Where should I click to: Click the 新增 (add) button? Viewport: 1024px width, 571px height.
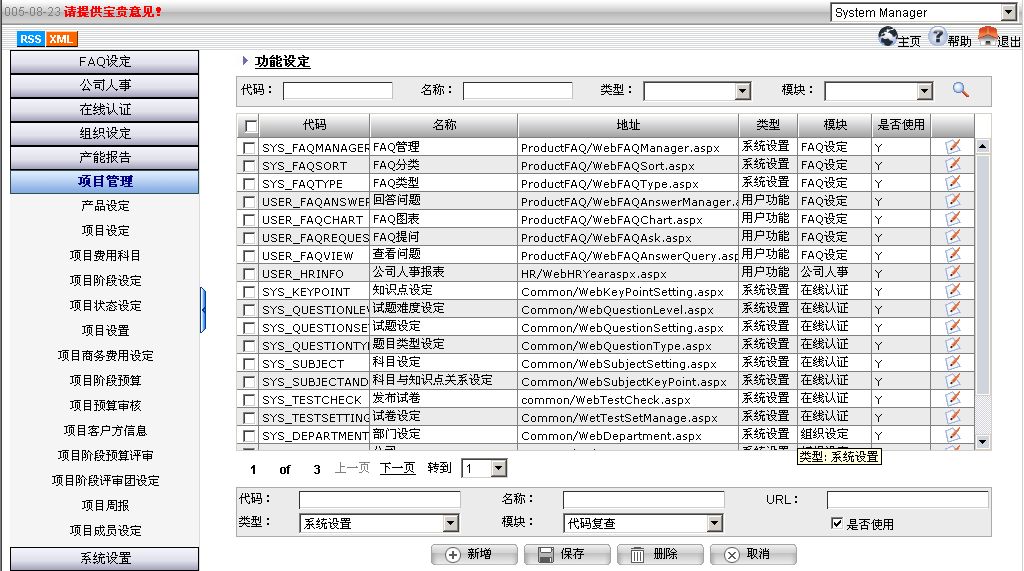(x=474, y=554)
